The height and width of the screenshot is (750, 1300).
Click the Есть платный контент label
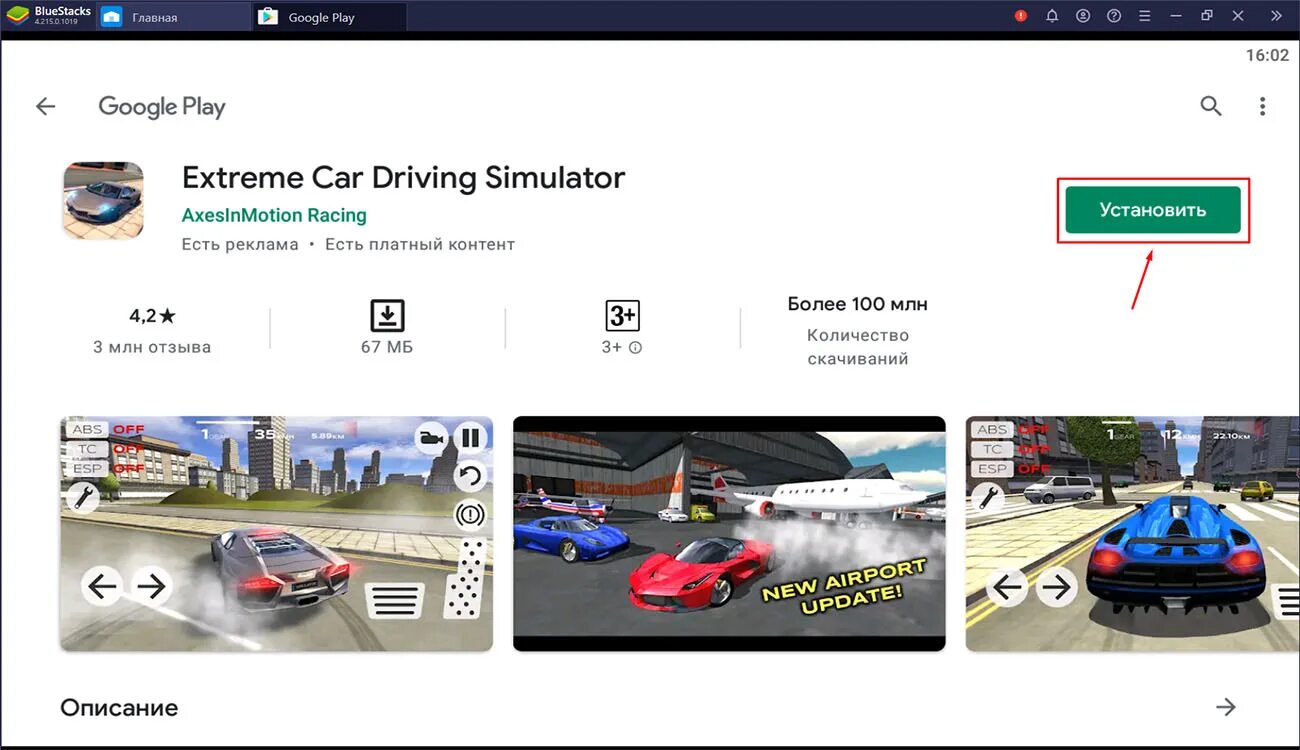point(420,244)
